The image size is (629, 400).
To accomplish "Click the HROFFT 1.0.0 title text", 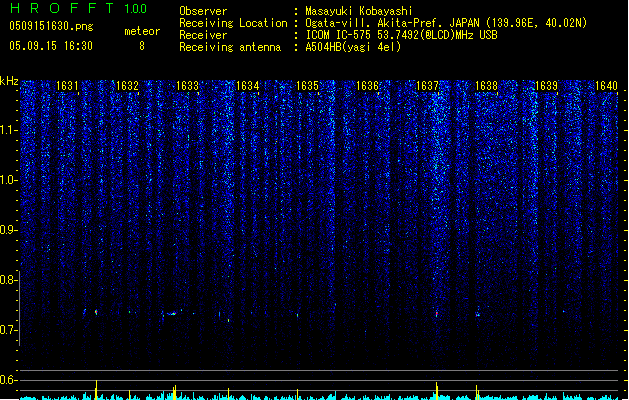I will [79, 8].
